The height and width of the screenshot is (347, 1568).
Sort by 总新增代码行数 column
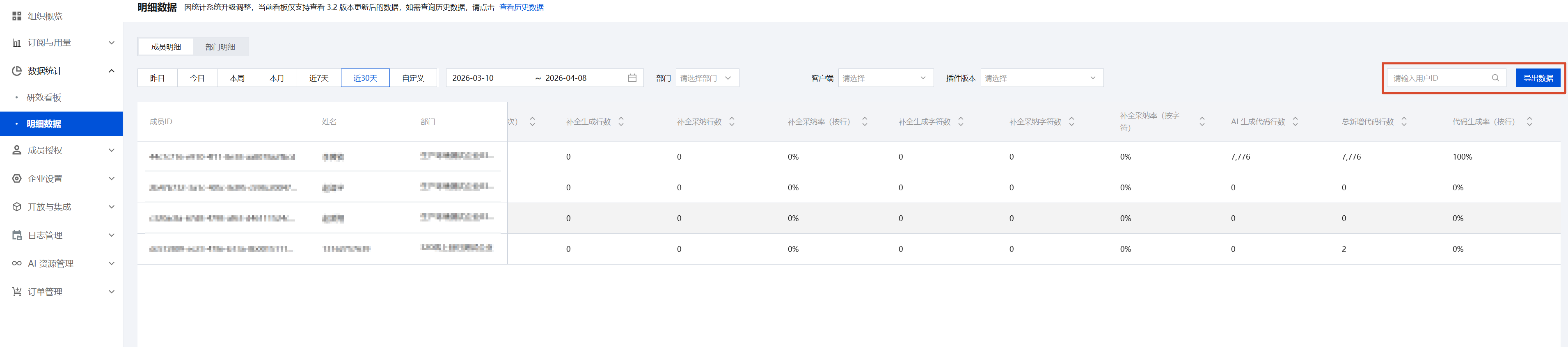pyautogui.click(x=1404, y=122)
